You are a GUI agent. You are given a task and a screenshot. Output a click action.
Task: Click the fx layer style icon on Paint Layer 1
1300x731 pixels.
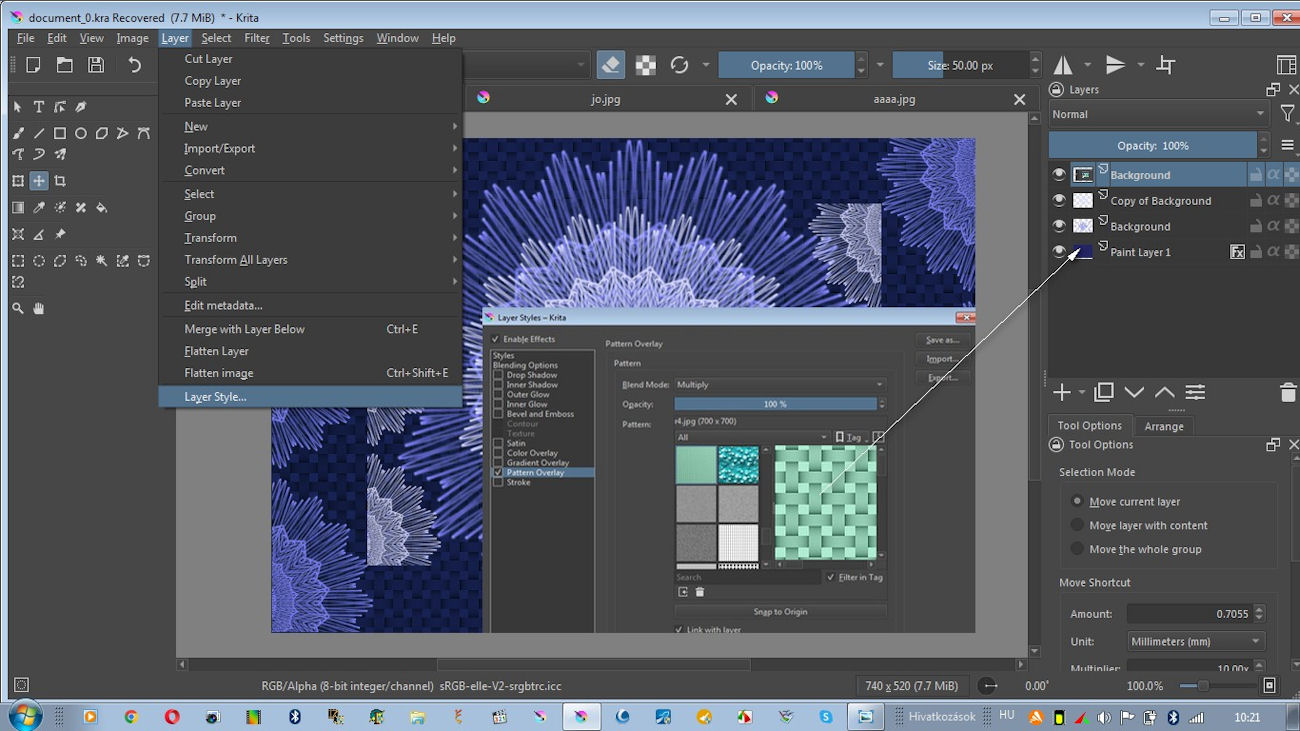[x=1237, y=252]
